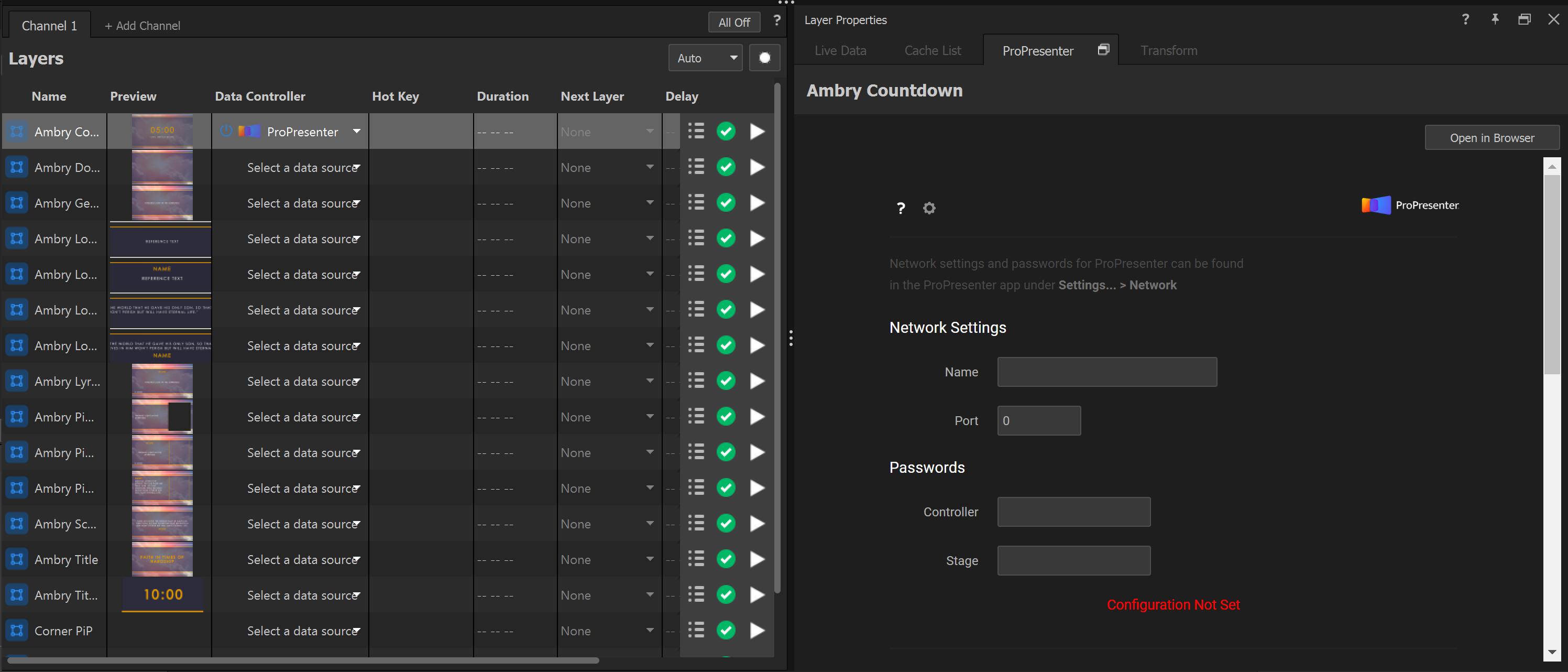Viewport: 1568px width, 672px height.
Task: Click the power toggle on the ProPresenter data controller
Action: [x=226, y=131]
